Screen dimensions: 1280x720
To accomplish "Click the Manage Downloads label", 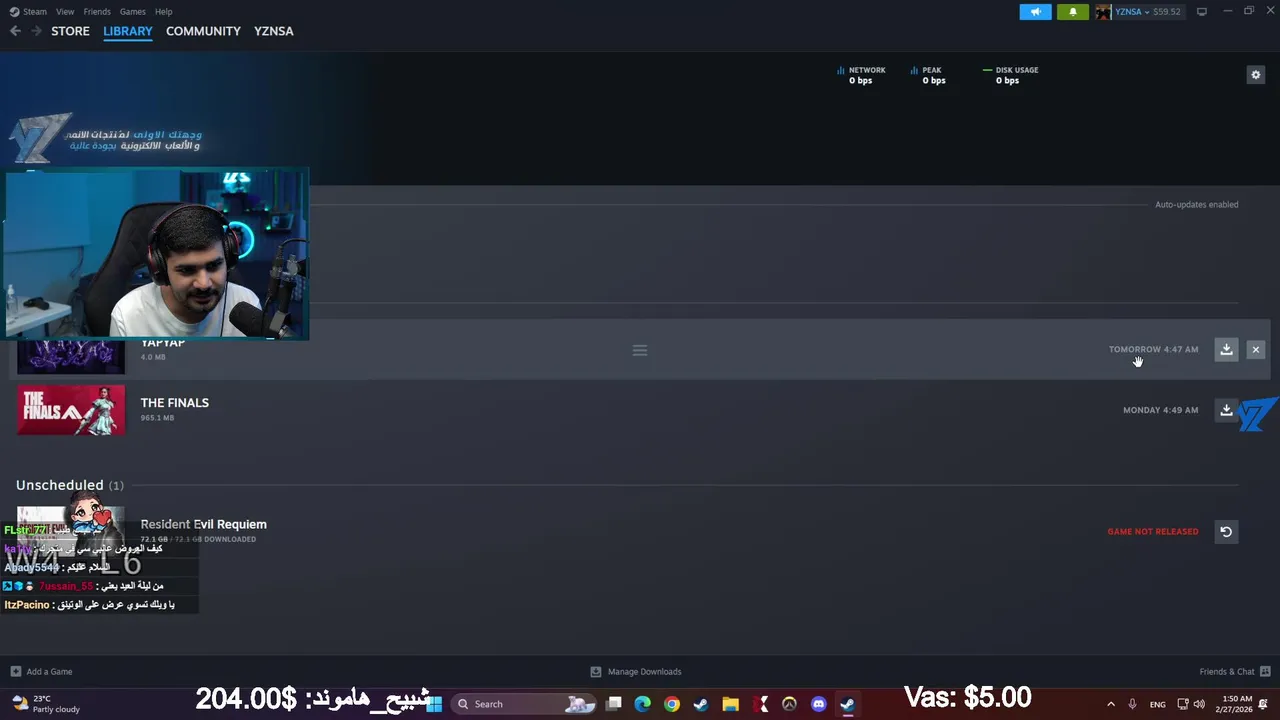I will pos(644,672).
